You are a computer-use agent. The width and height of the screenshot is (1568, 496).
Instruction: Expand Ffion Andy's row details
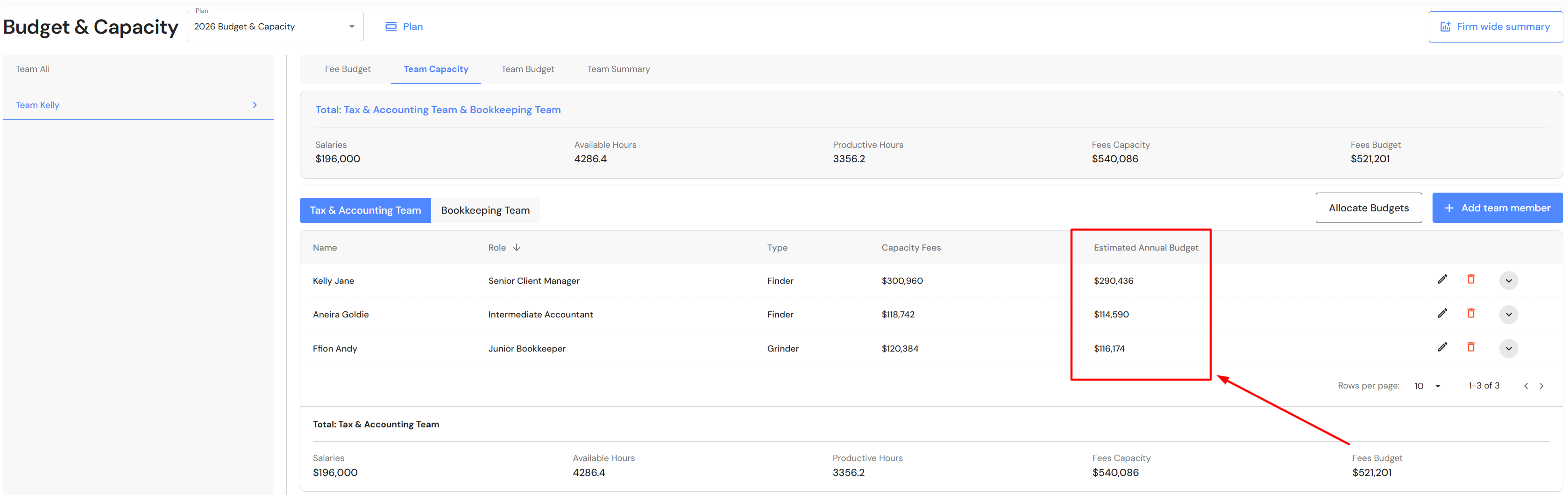click(x=1508, y=349)
